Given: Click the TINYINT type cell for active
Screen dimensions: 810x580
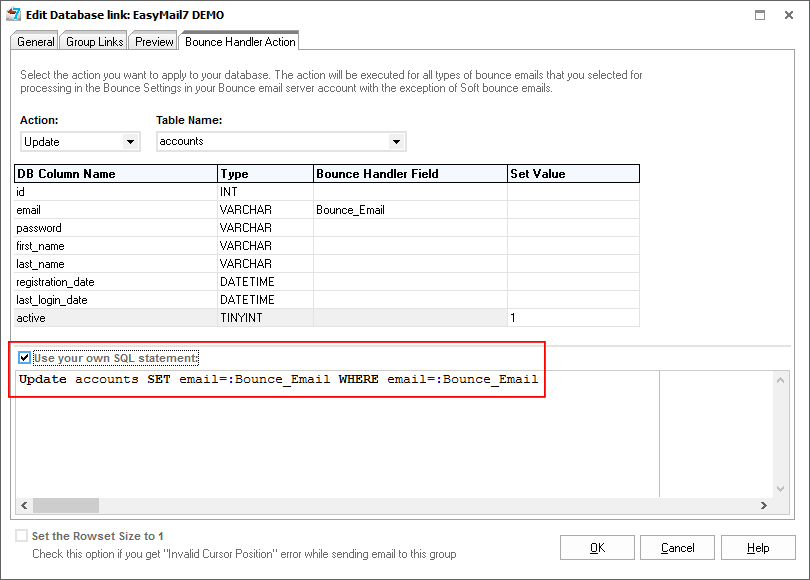Looking at the screenshot, I should coord(266,318).
